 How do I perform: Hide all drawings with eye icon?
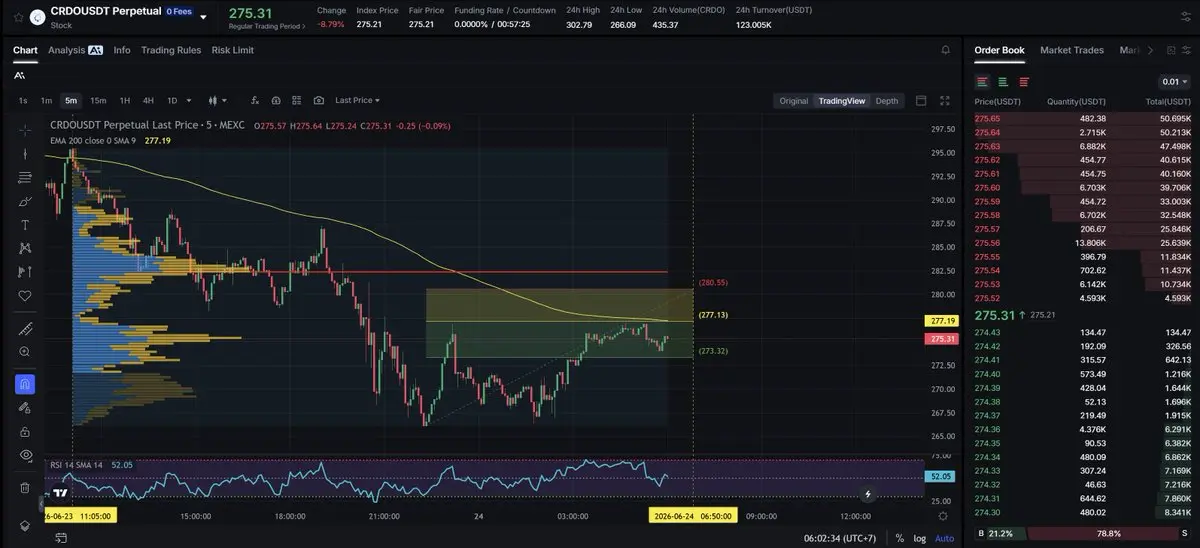(25, 455)
